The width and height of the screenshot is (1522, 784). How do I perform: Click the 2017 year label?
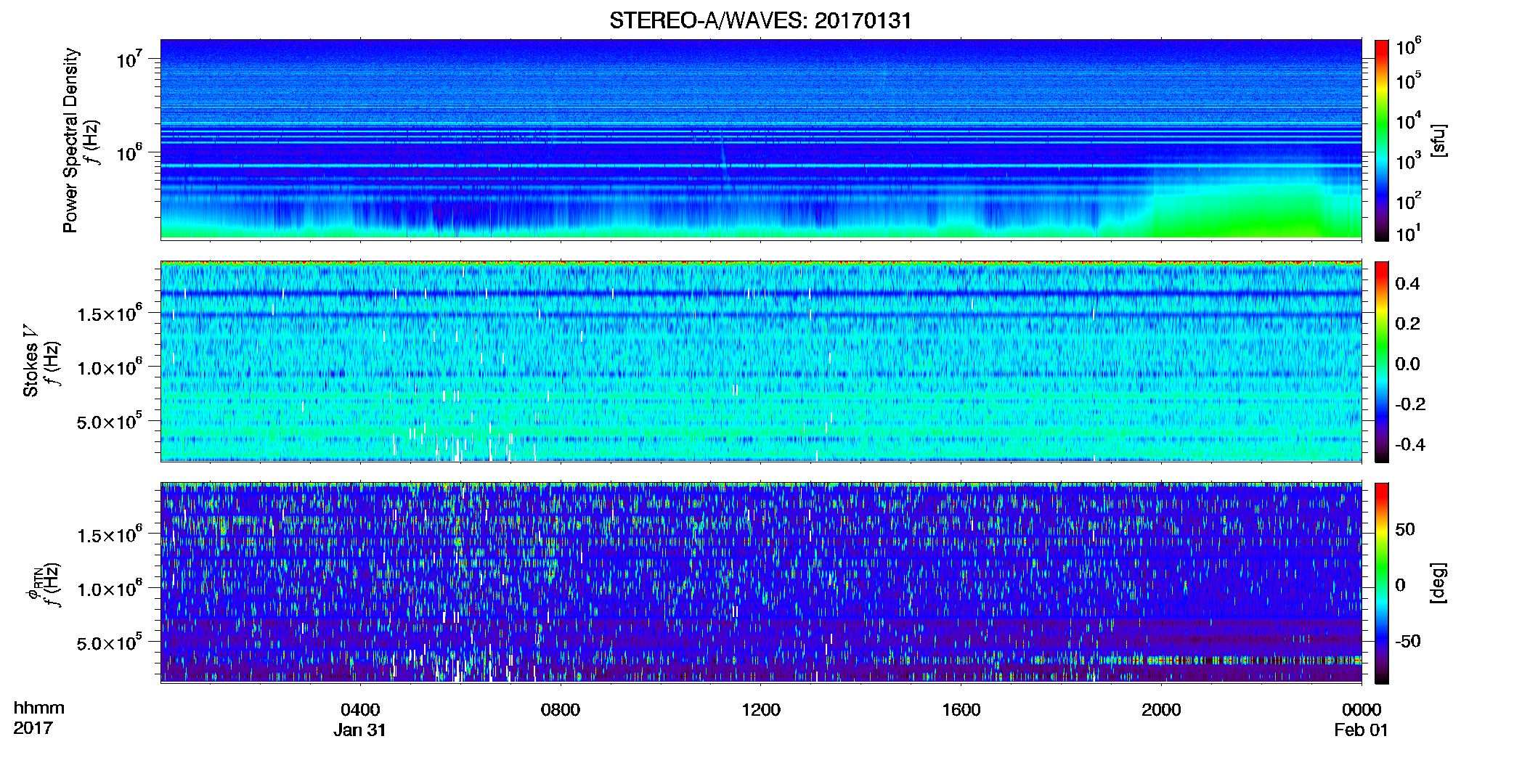point(33,728)
